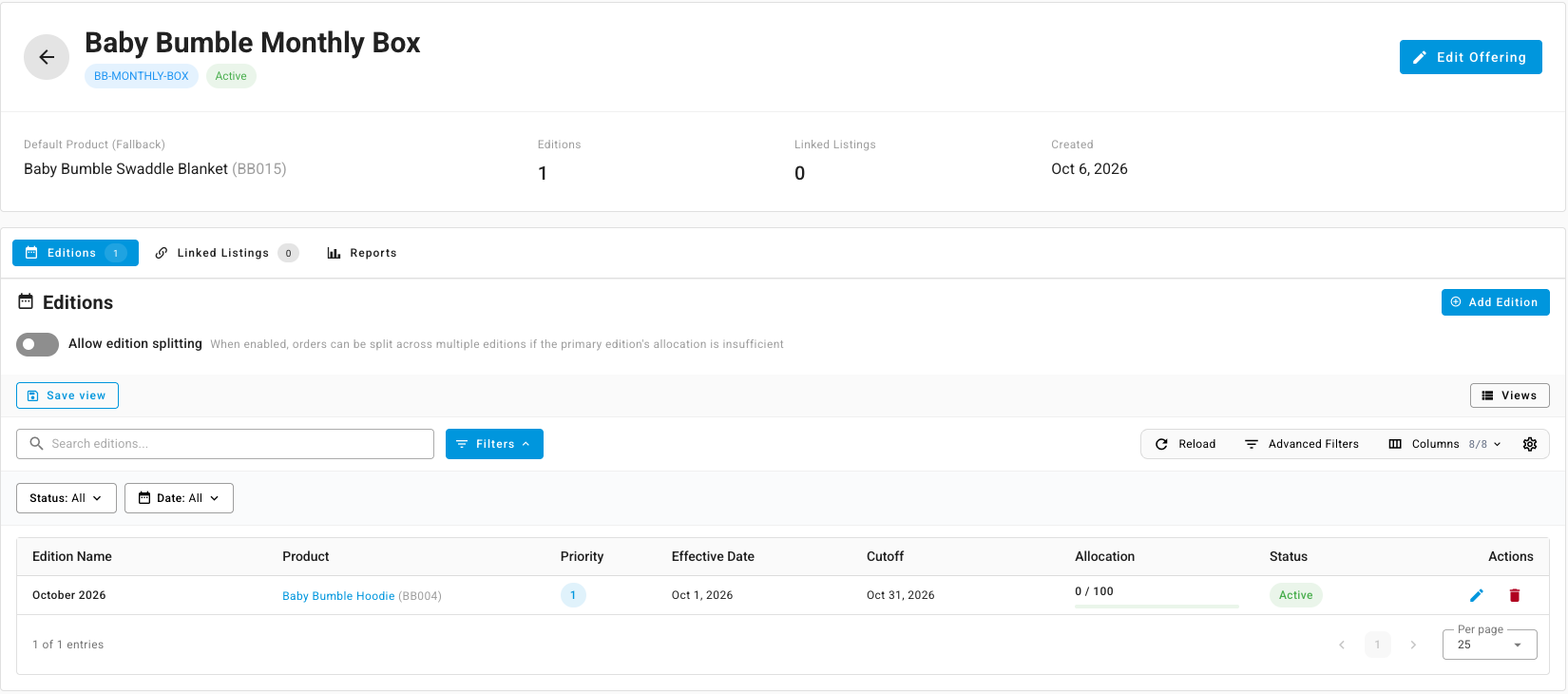The image size is (1568, 694).
Task: Click Edit Offering button
Action: [1471, 57]
